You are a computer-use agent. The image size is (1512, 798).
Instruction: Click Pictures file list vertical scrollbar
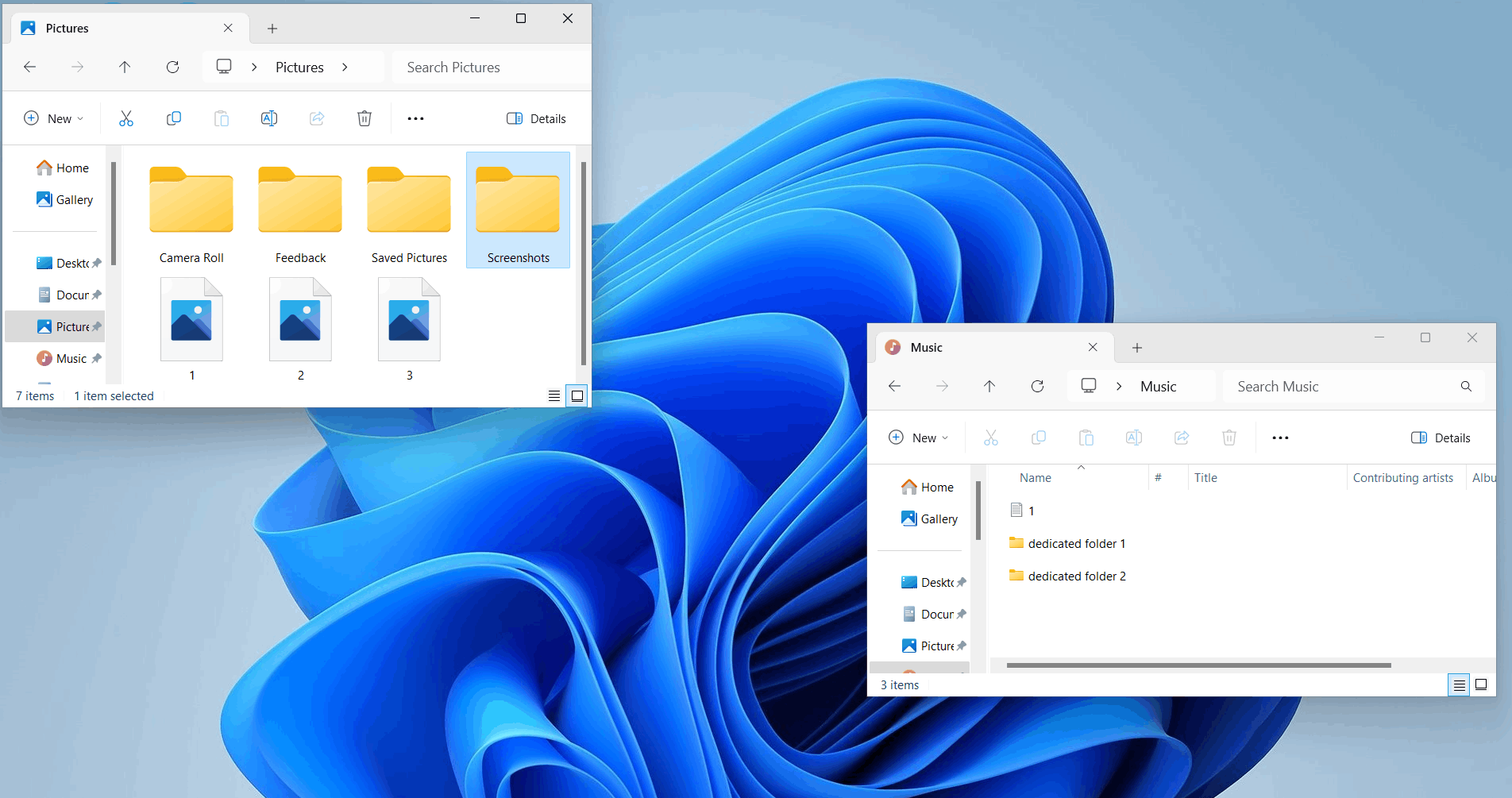coord(584,262)
